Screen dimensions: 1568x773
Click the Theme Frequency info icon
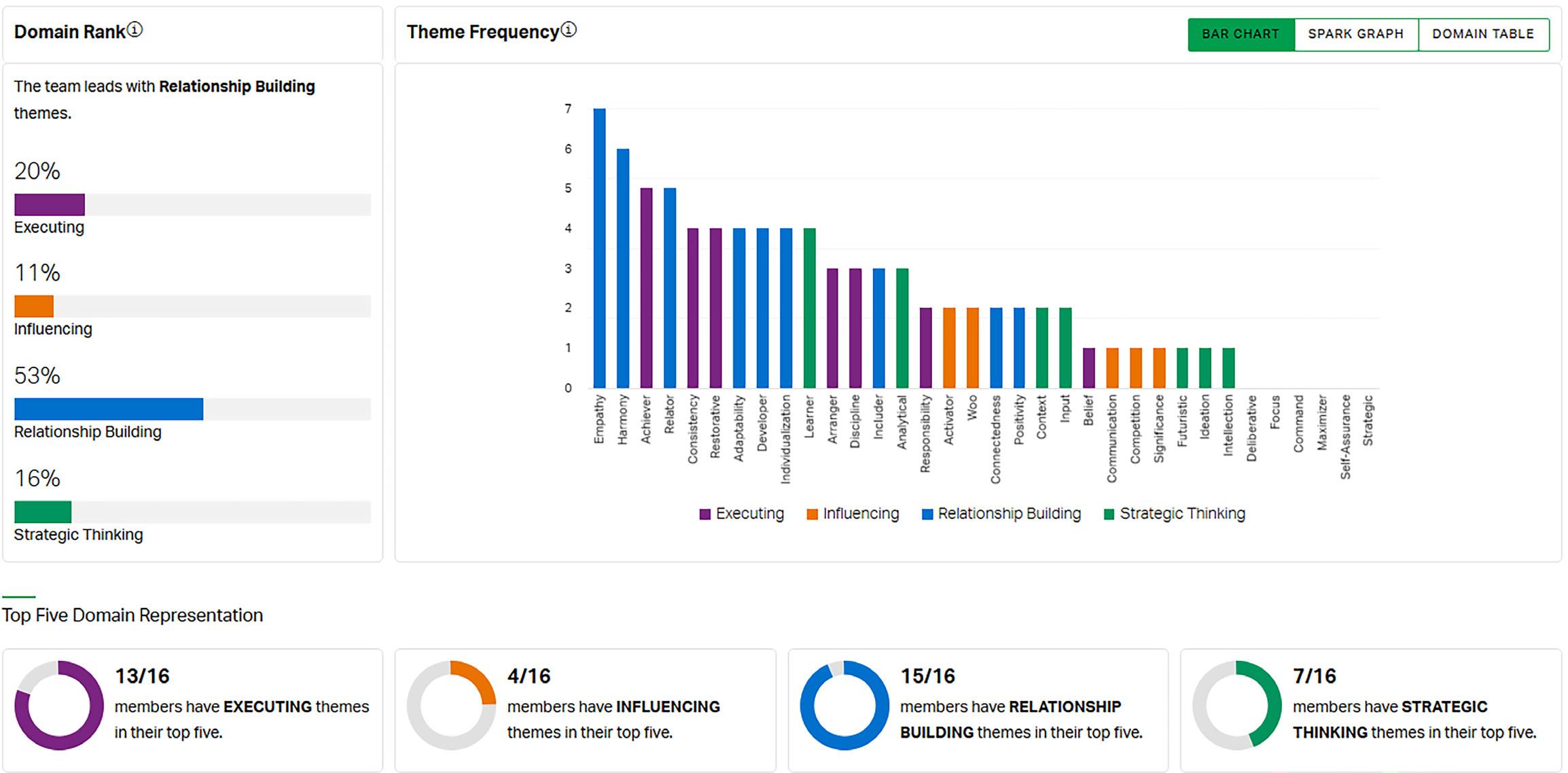(569, 31)
